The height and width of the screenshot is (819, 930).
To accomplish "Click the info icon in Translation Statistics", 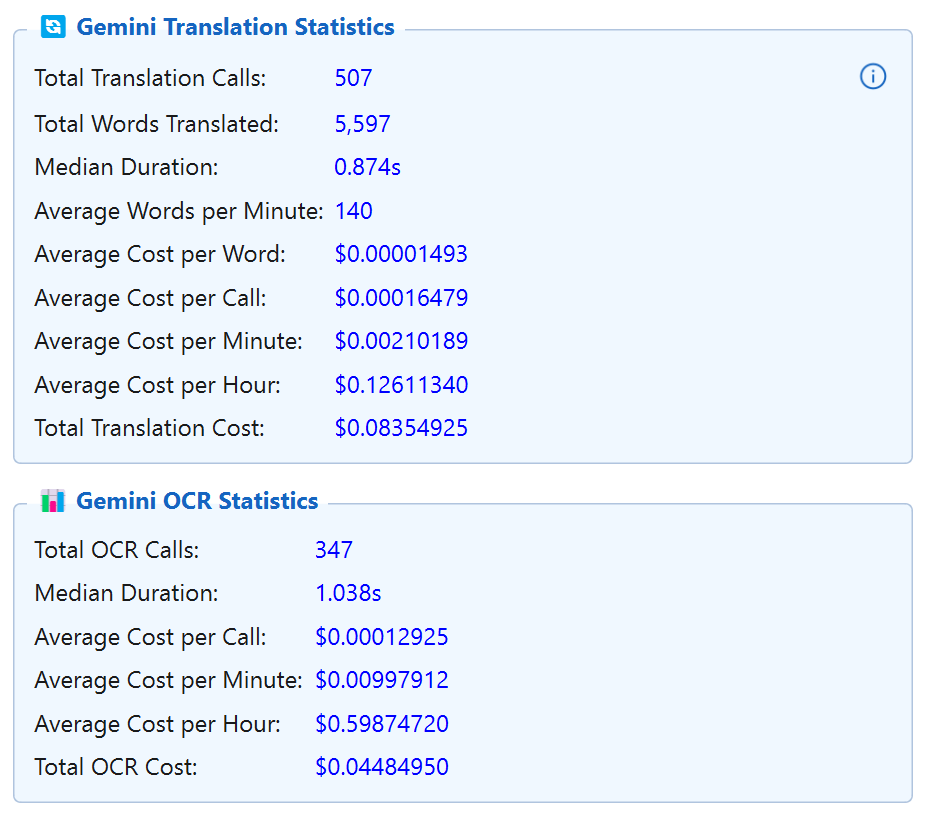I will click(x=872, y=77).
